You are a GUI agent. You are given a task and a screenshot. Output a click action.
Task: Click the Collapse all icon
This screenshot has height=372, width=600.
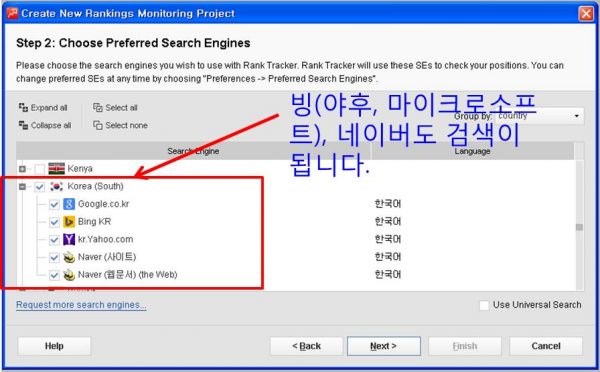(23, 125)
